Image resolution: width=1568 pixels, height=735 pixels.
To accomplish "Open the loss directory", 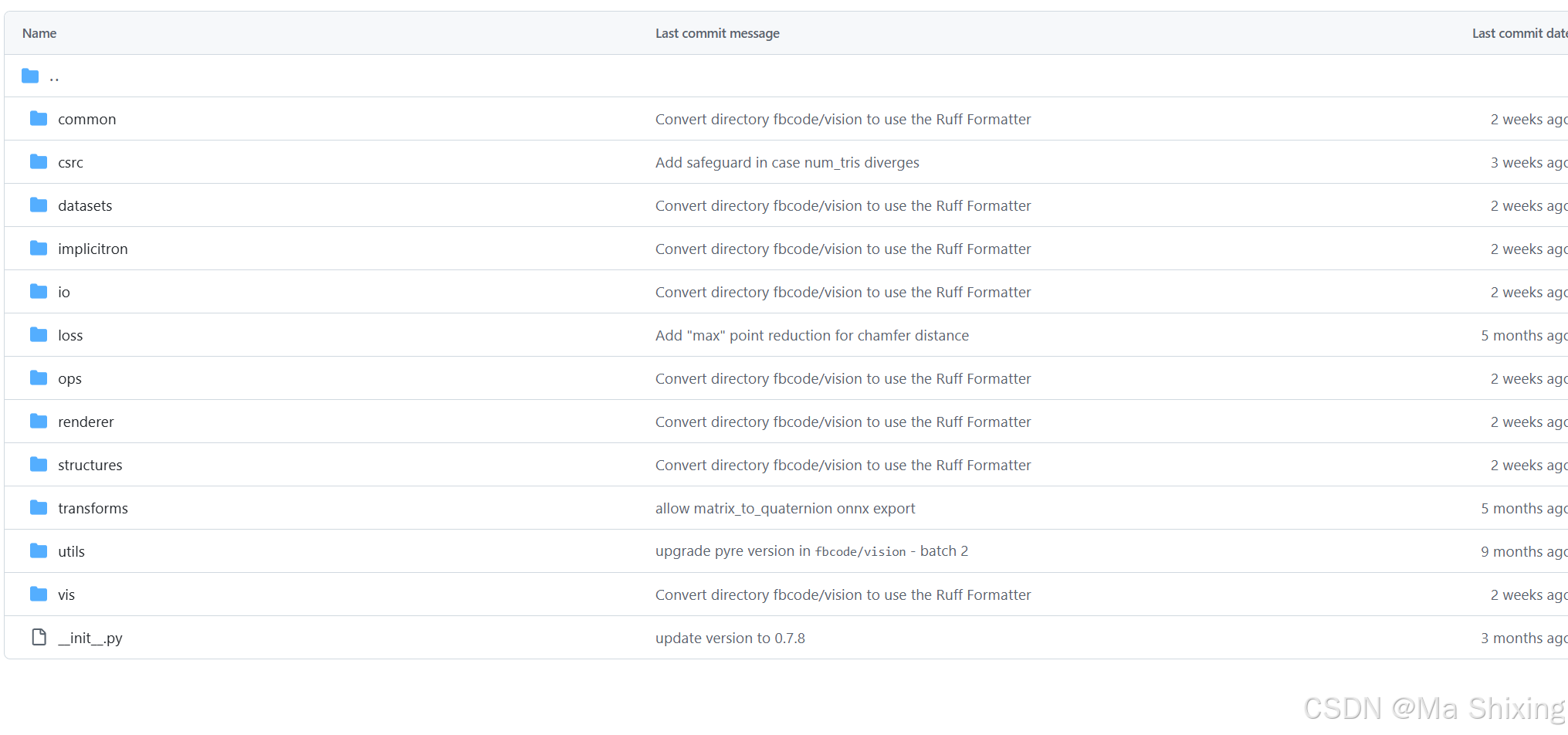I will tap(70, 334).
